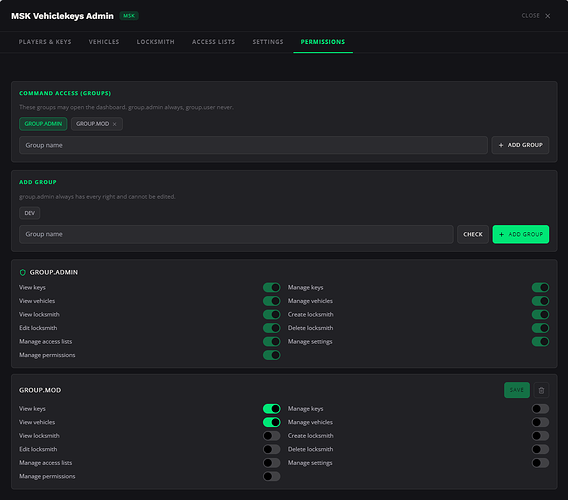The height and width of the screenshot is (500, 568).
Task: Open the Vehicles tab
Action: (x=104, y=42)
